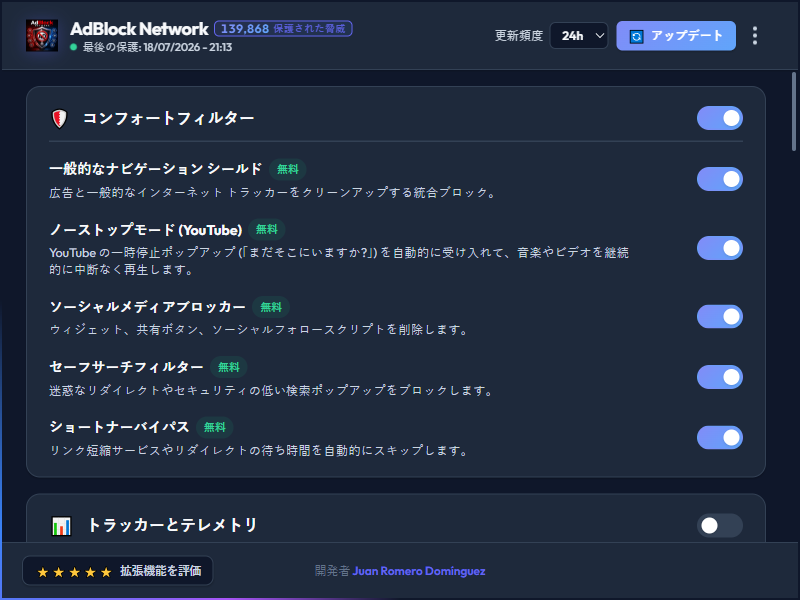This screenshot has height=600, width=800.
Task: Click 無料 badge next to ソーシャルメディアブロッカー
Action: point(271,307)
